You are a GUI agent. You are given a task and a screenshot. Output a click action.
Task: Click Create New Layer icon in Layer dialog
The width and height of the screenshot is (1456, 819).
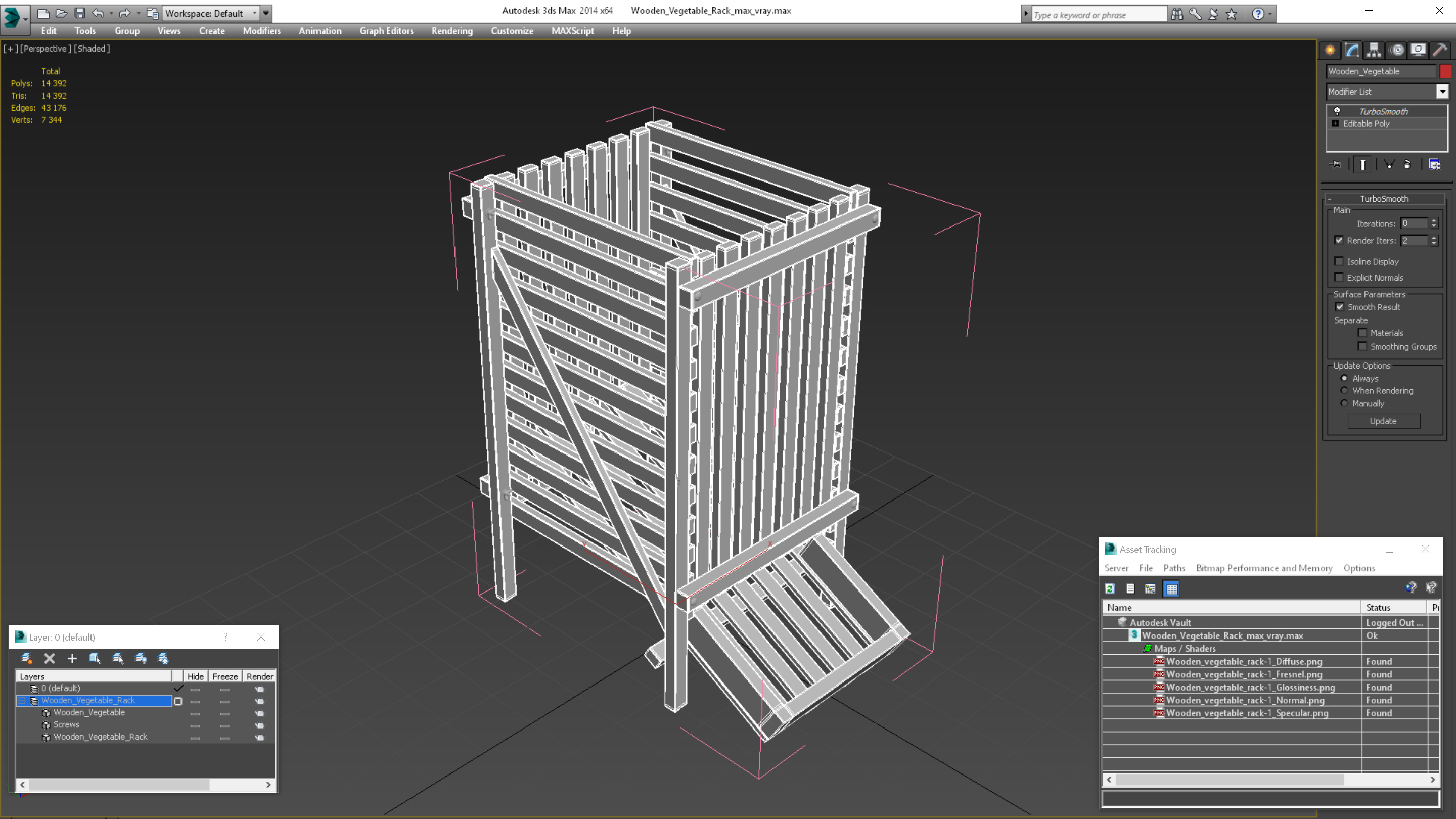[26, 658]
